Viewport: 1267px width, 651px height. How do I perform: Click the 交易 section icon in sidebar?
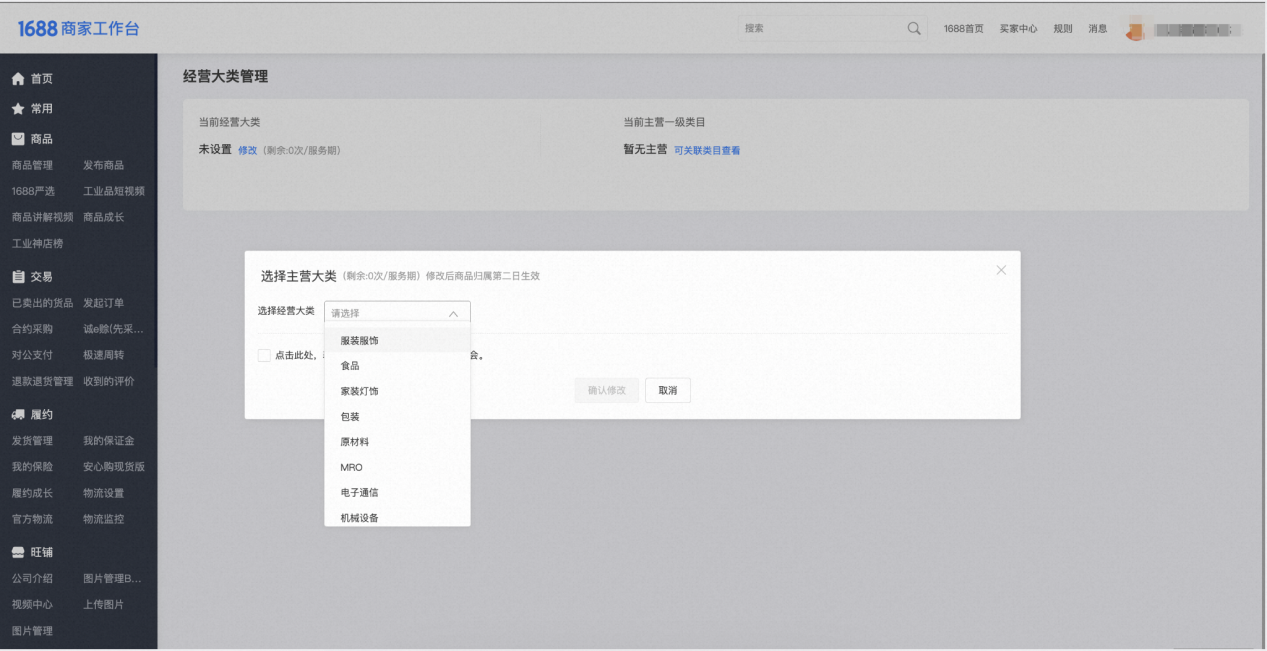pyautogui.click(x=18, y=277)
